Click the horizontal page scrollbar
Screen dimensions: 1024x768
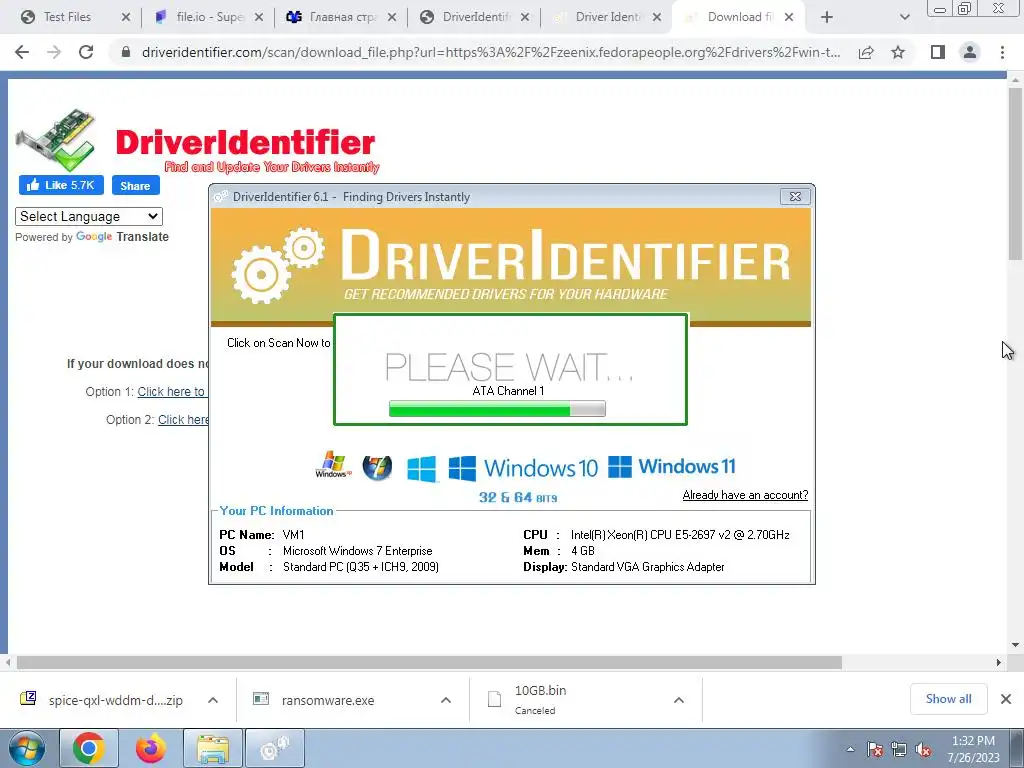tap(429, 662)
